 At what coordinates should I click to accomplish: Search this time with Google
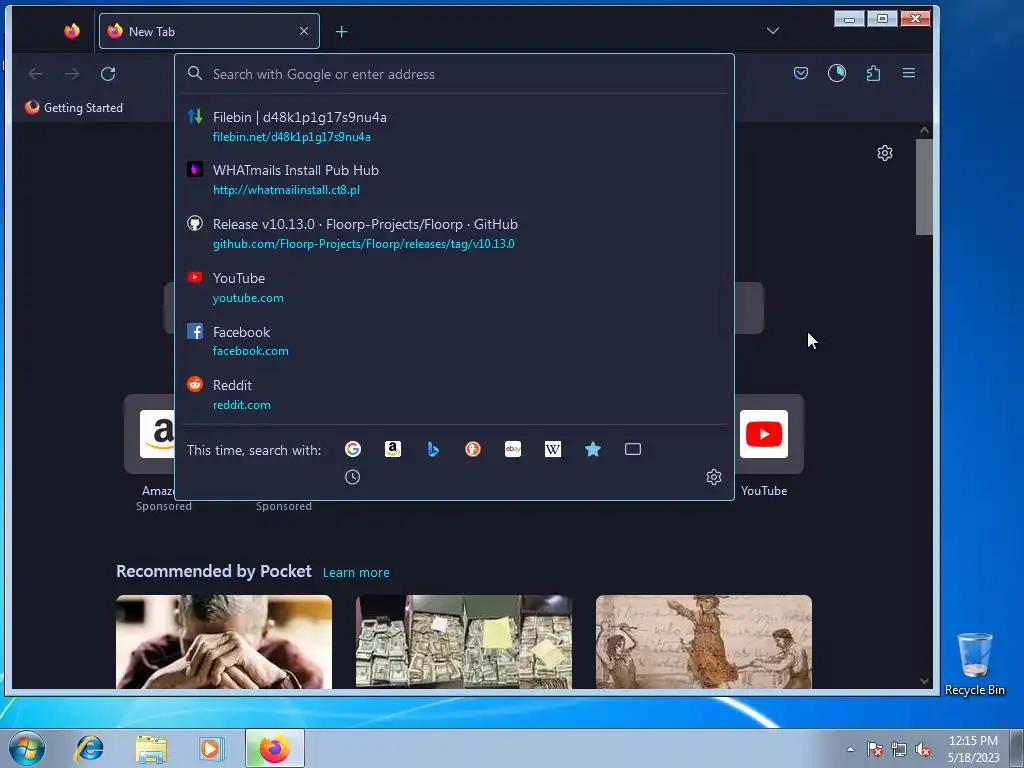[x=353, y=449]
